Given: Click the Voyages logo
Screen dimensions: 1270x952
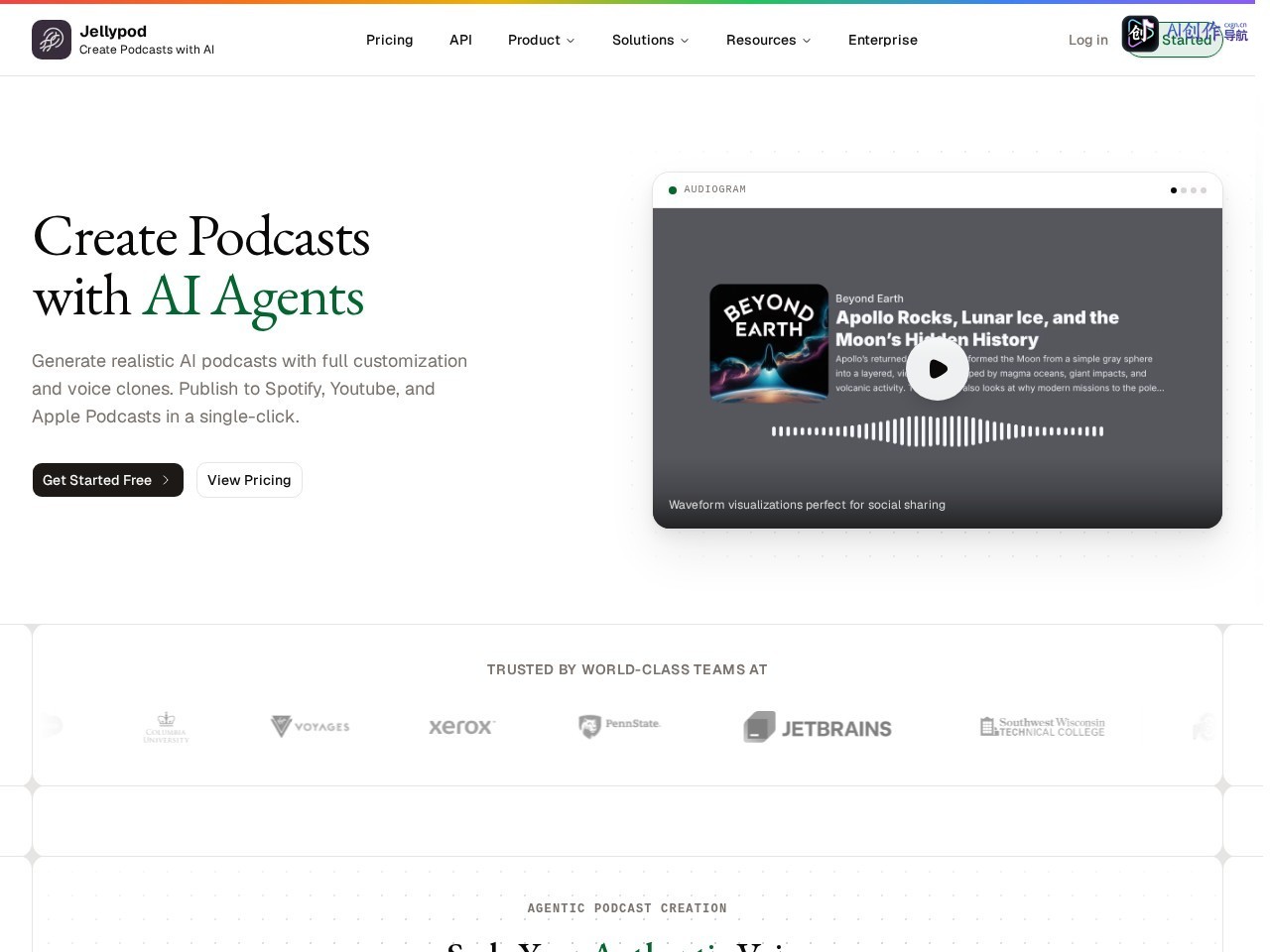Looking at the screenshot, I should click(310, 727).
